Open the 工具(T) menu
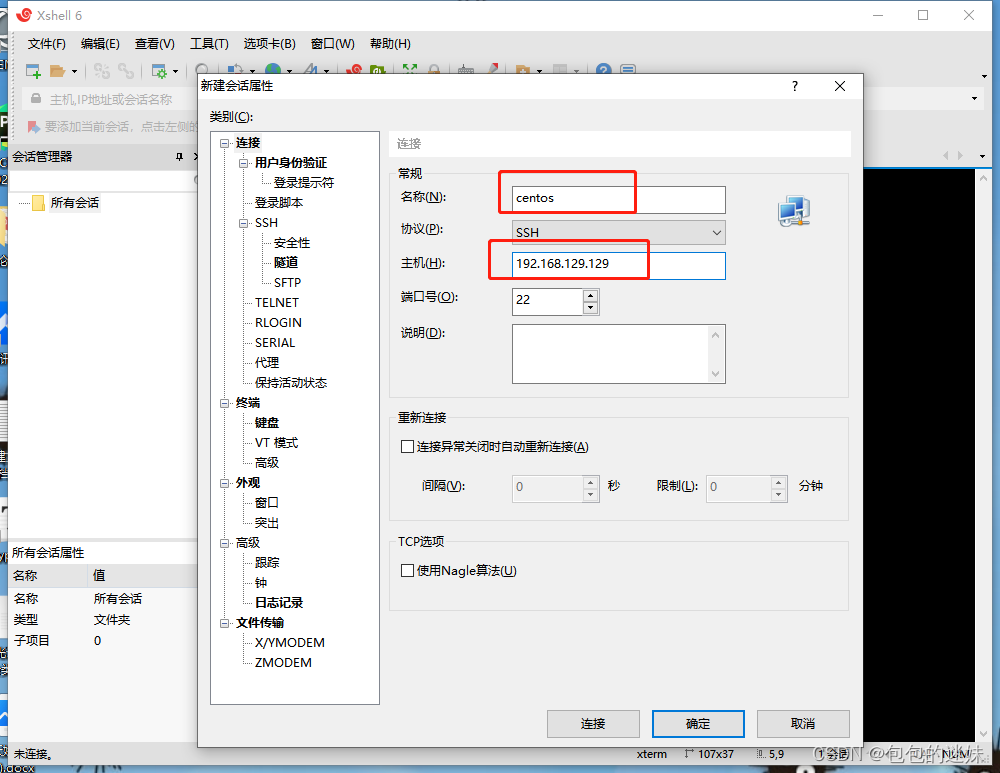 coord(209,43)
